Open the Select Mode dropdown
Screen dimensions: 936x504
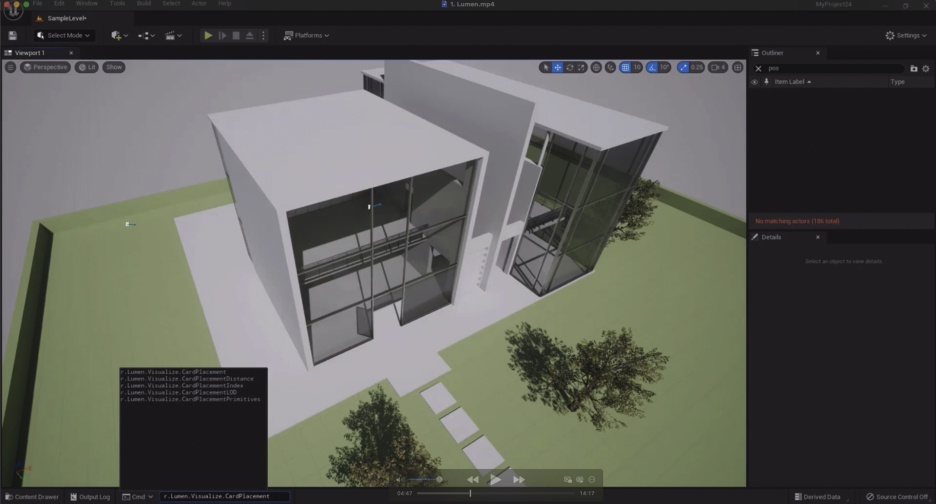pos(63,36)
